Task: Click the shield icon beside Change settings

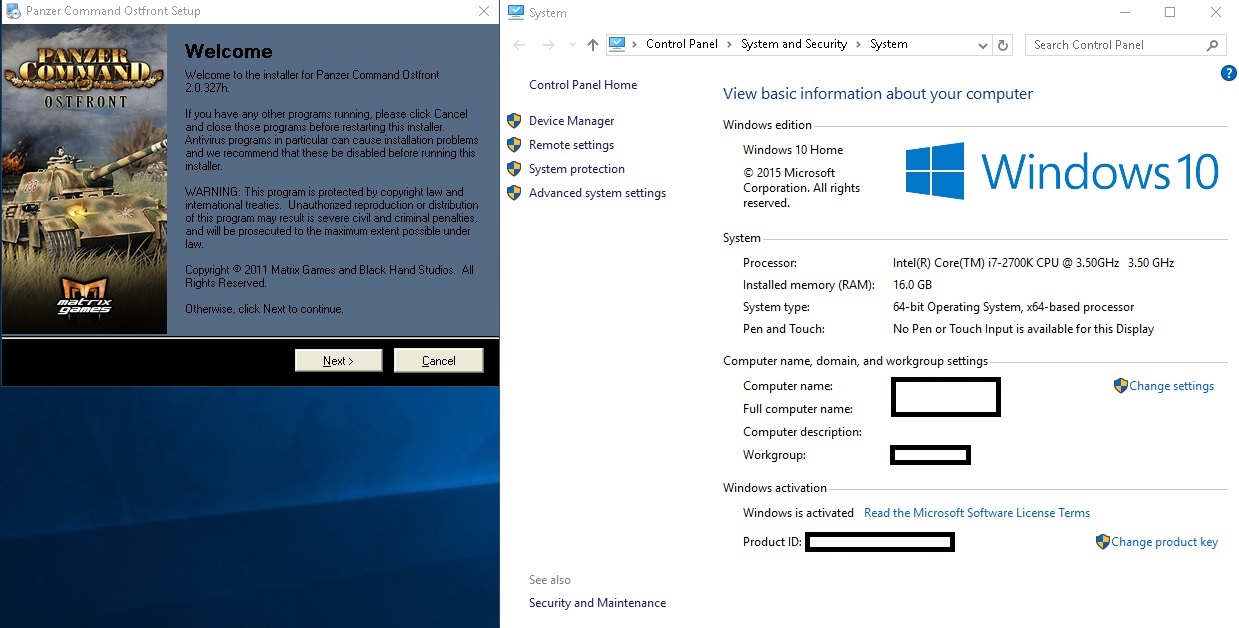Action: coord(1121,385)
